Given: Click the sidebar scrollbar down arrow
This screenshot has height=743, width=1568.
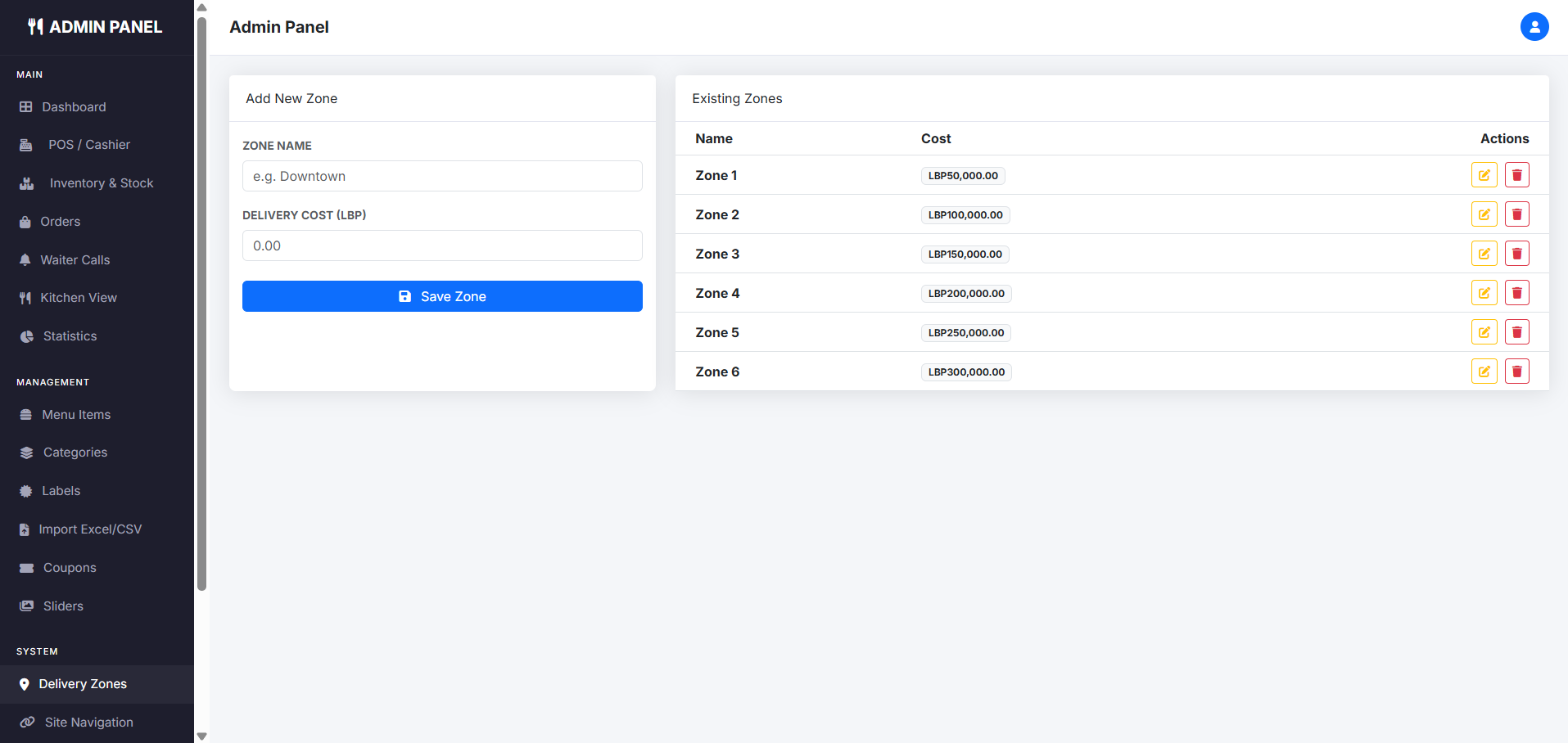Looking at the screenshot, I should click(201, 736).
